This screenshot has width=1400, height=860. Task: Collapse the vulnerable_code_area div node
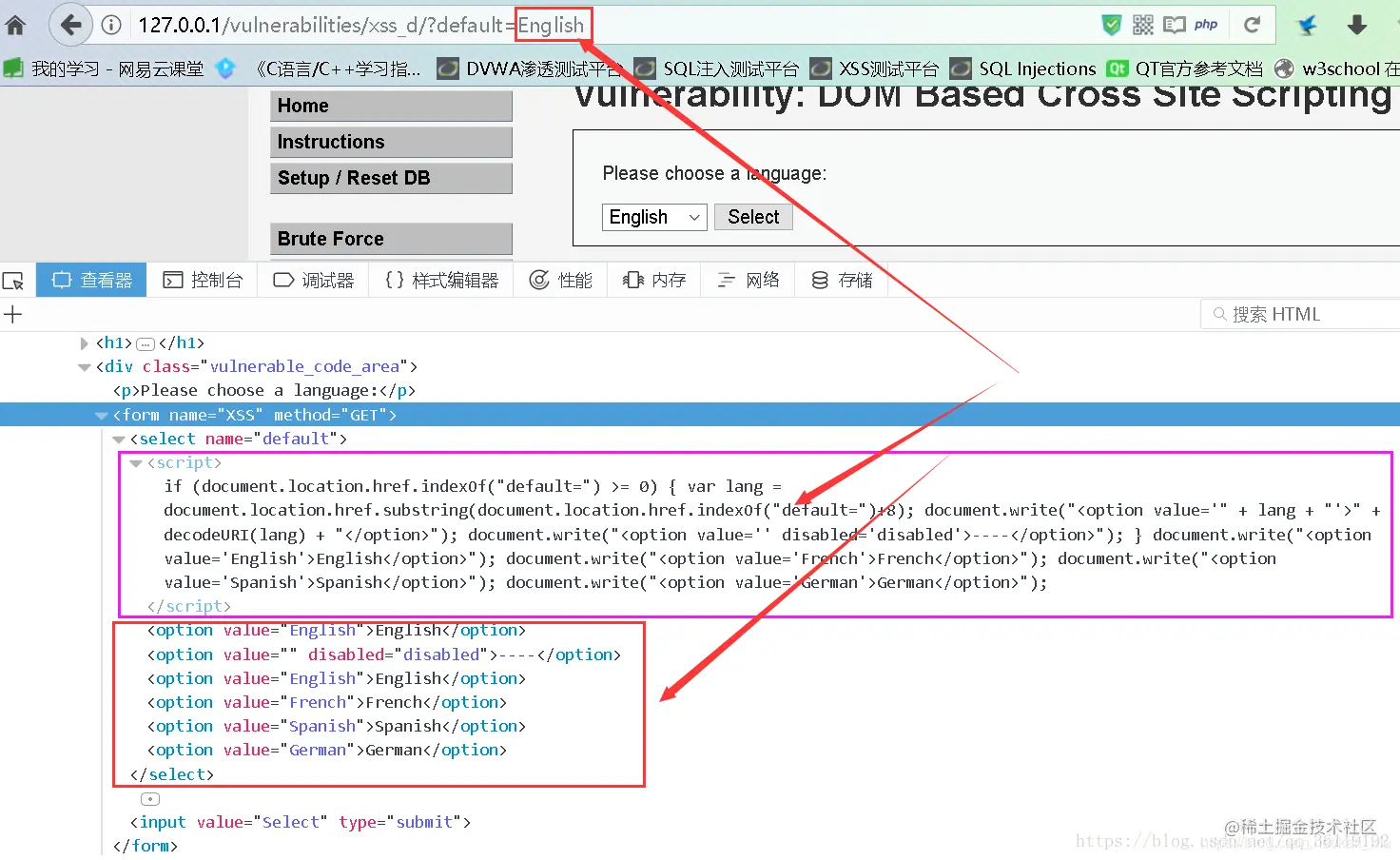[85, 367]
